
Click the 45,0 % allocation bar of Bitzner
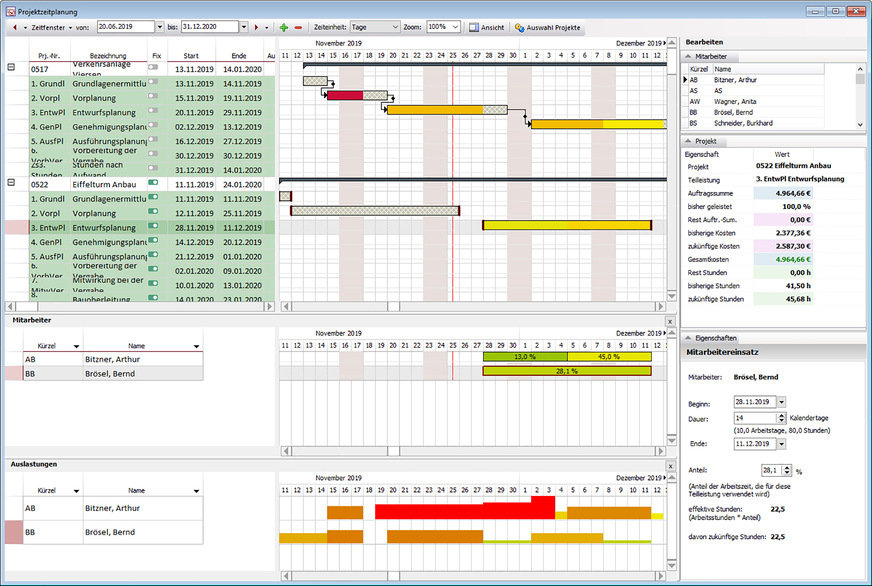(x=609, y=357)
